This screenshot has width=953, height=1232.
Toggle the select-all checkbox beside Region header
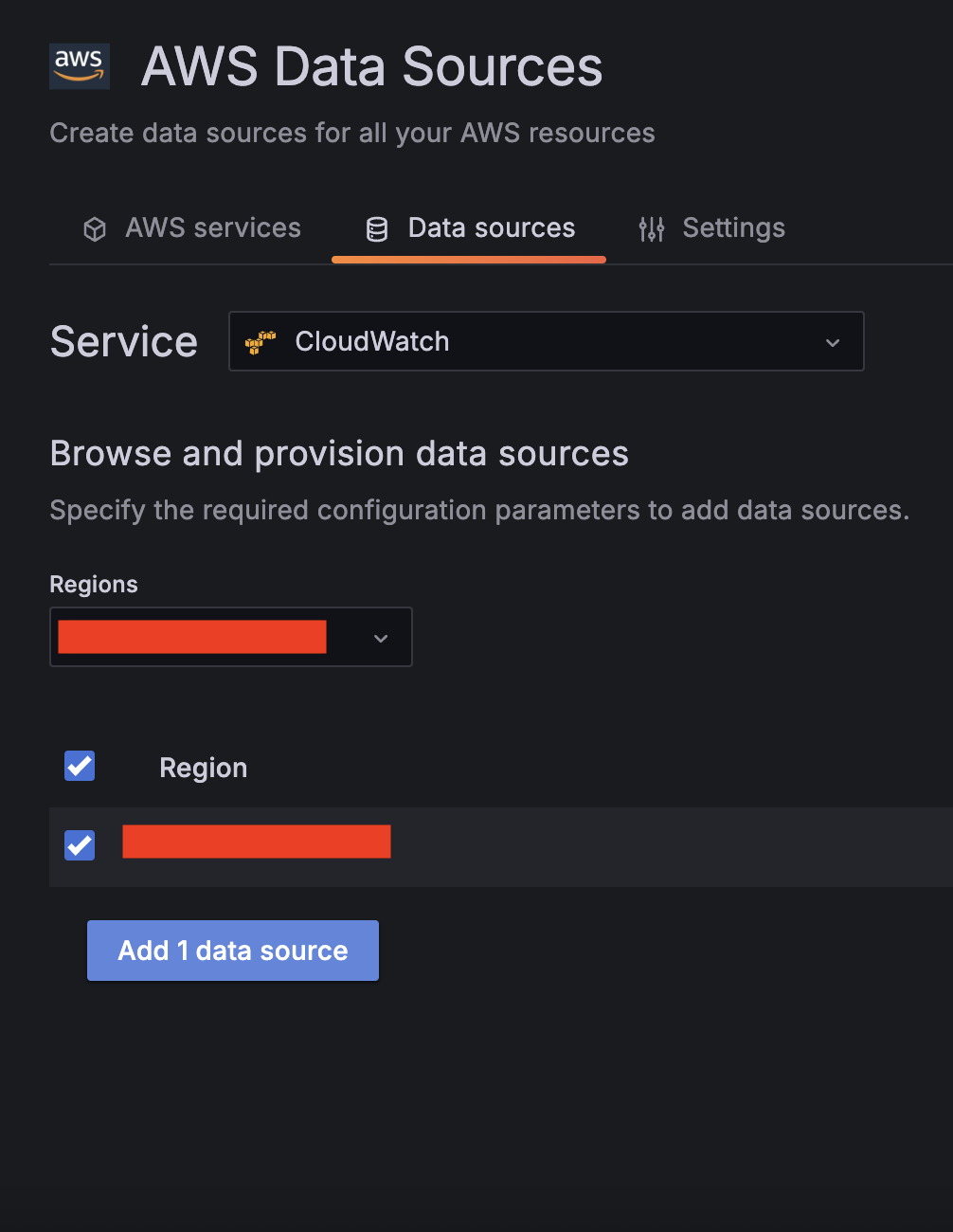(x=80, y=766)
